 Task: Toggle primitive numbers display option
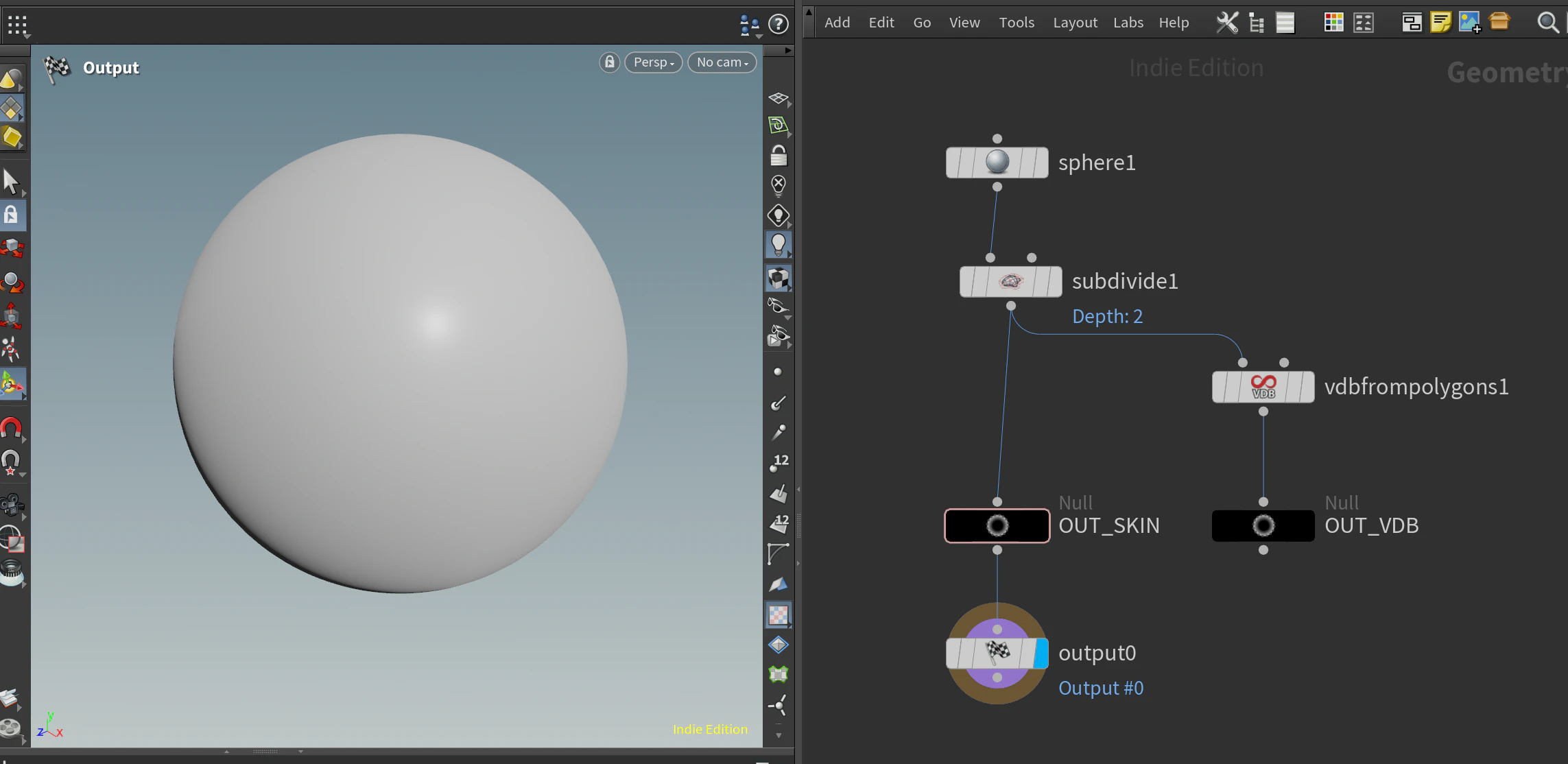pyautogui.click(x=779, y=523)
